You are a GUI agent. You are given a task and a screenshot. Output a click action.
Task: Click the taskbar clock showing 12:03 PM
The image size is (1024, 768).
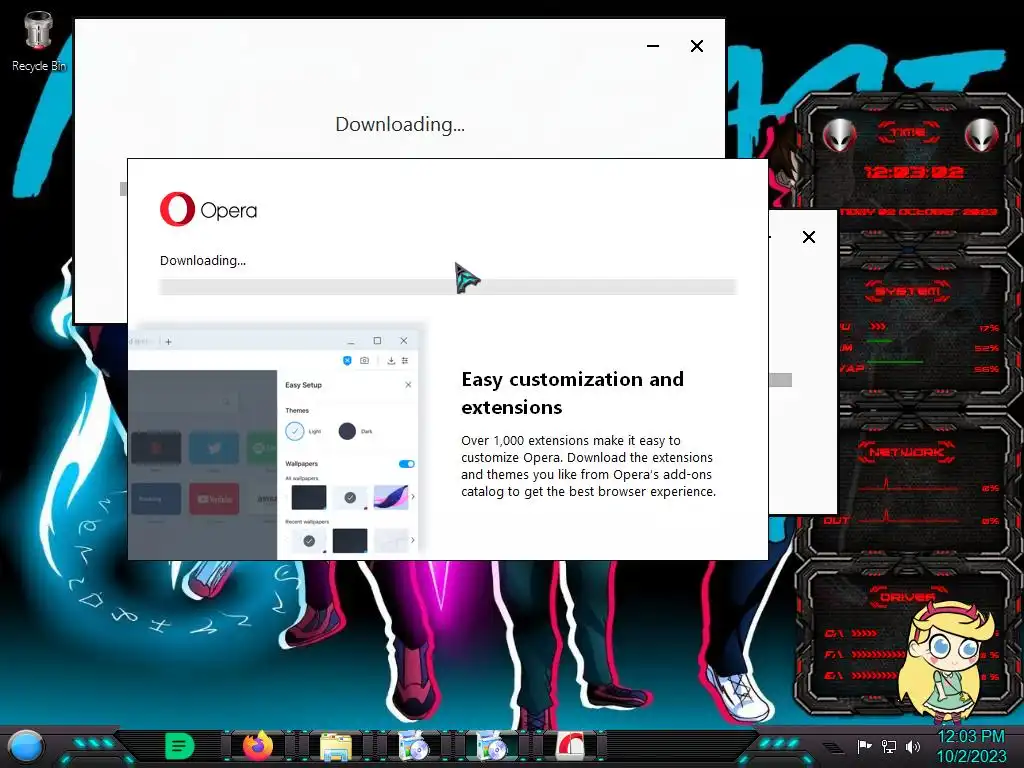pyautogui.click(x=970, y=746)
